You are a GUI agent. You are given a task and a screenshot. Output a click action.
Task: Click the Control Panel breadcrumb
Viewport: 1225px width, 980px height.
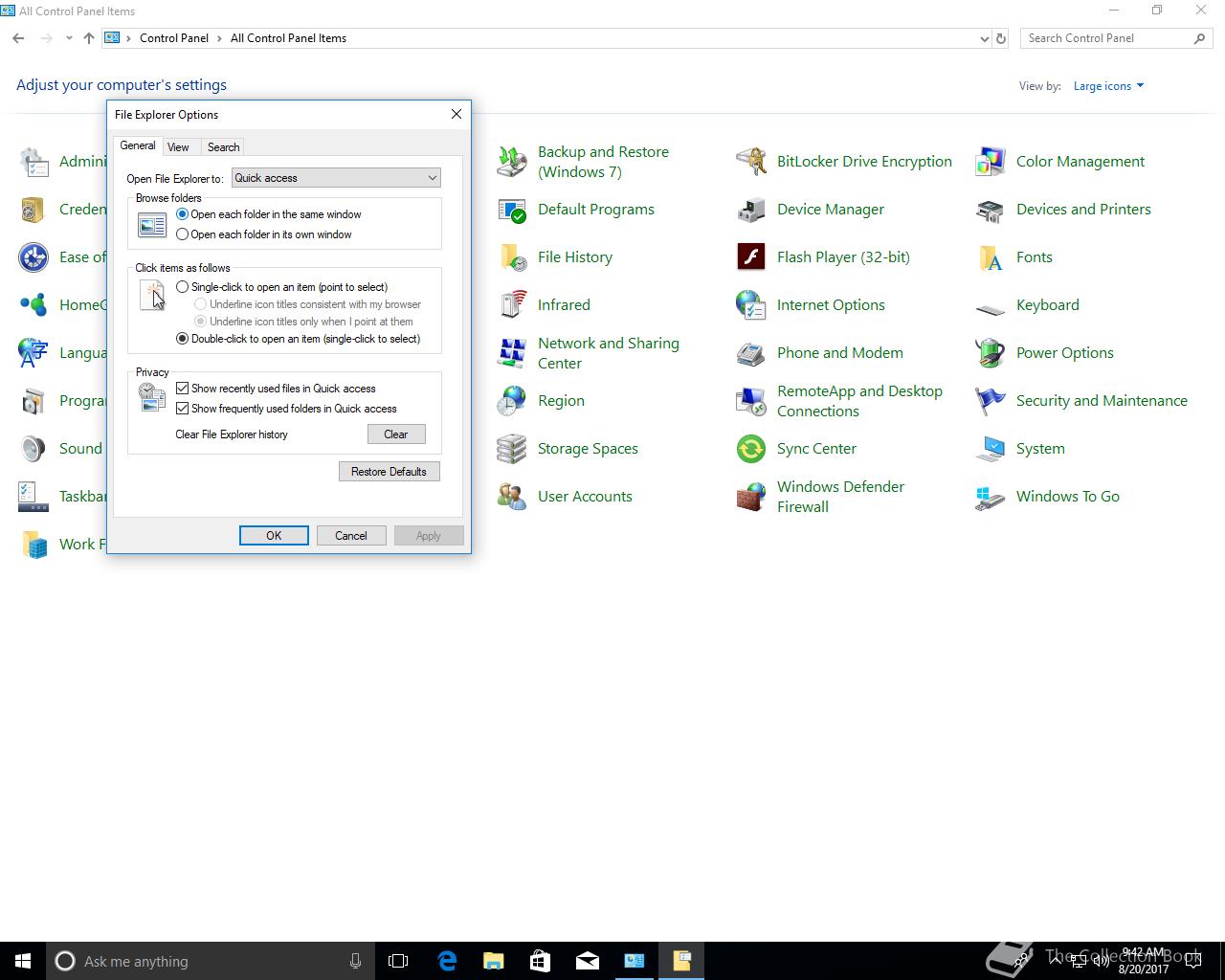(174, 38)
